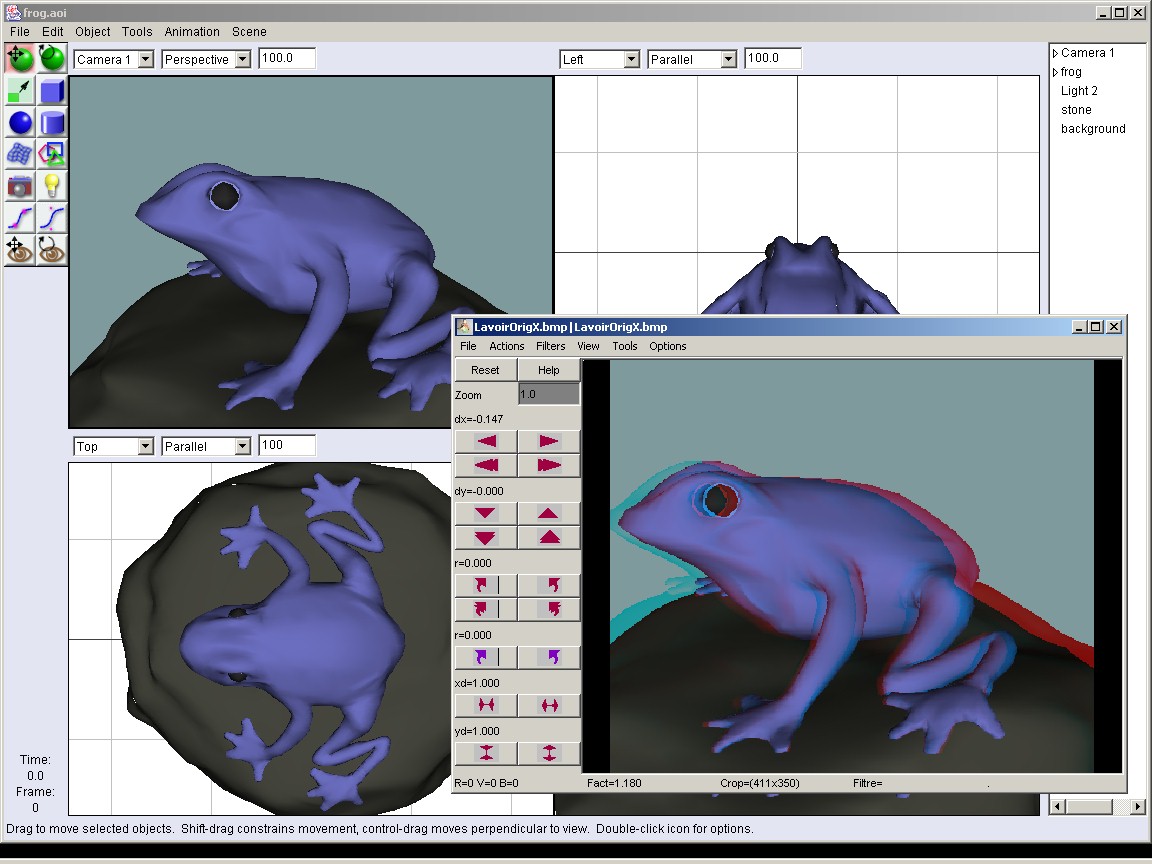The height and width of the screenshot is (864, 1152).
Task: Open the Edit menu
Action: (52, 32)
